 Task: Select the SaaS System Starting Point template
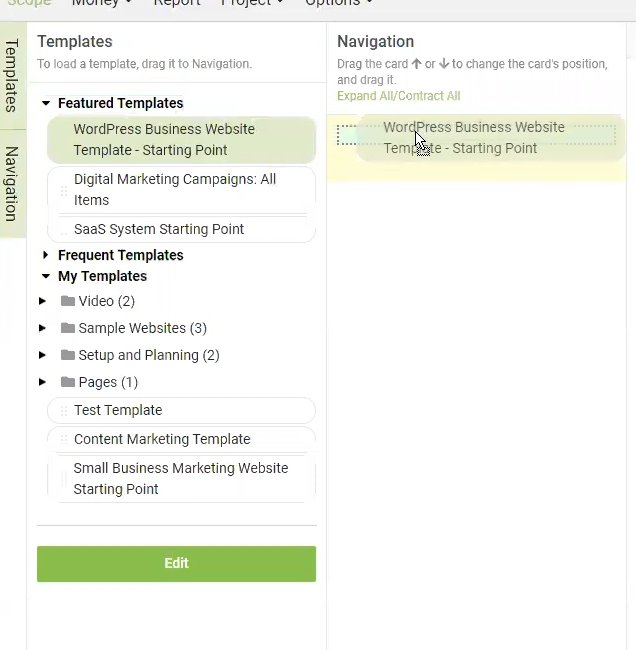pos(182,229)
